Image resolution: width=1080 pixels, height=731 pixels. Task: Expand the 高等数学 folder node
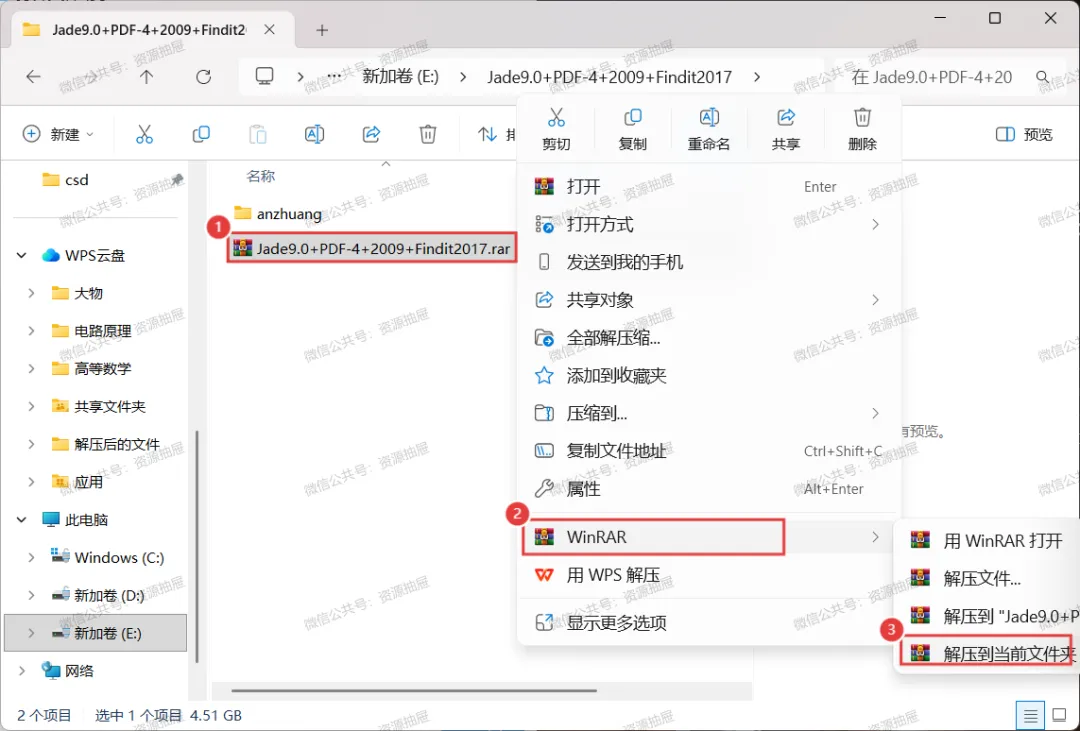coord(31,369)
